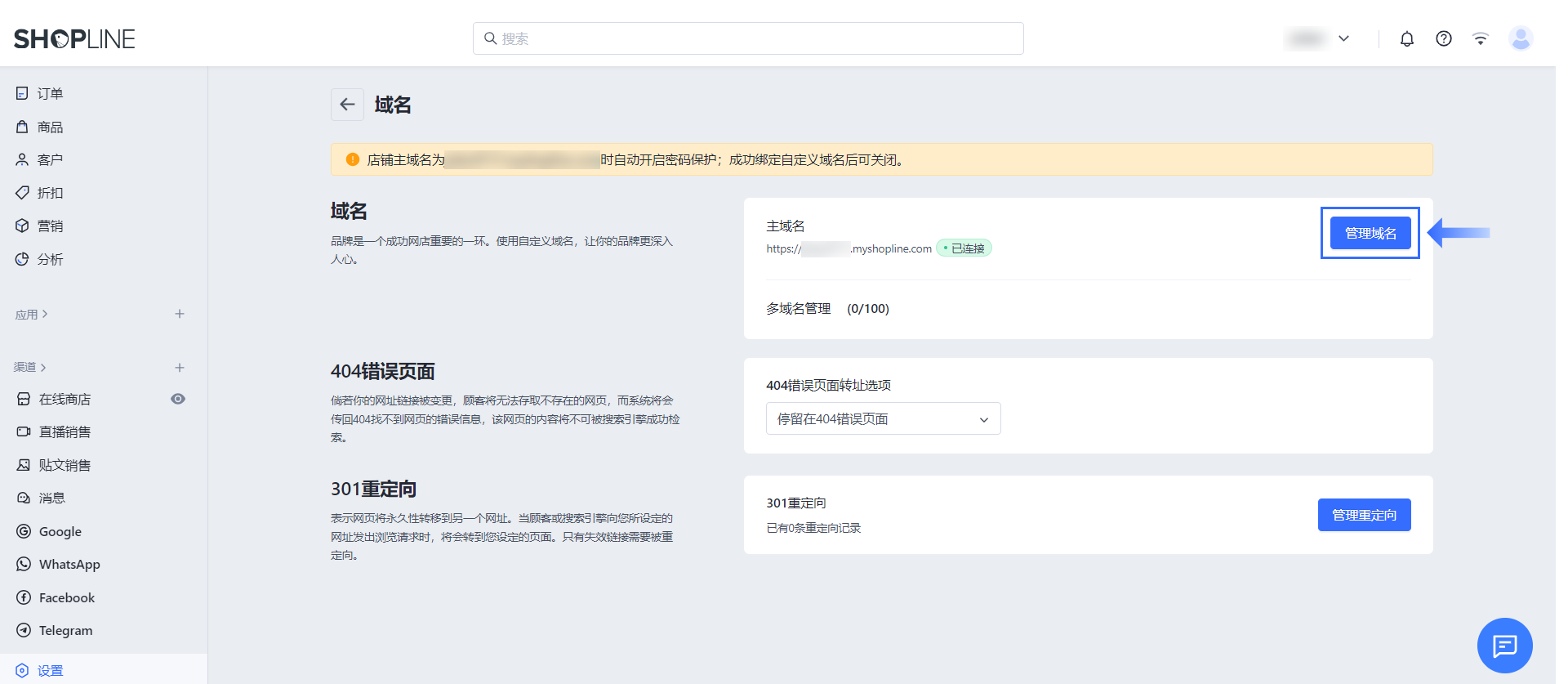The width and height of the screenshot is (1568, 684).
Task: Click the plus icon next to 应用
Action: [x=180, y=314]
